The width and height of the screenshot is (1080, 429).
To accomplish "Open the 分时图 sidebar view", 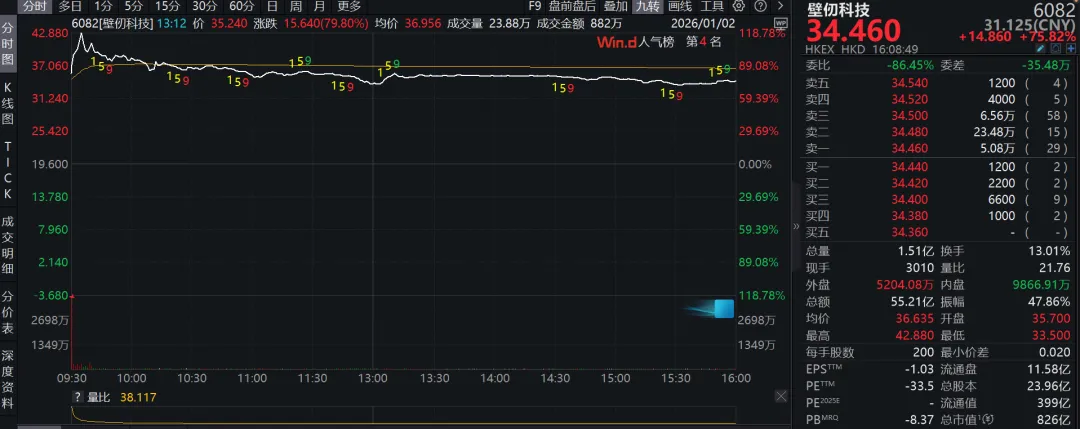I will click(x=8, y=44).
